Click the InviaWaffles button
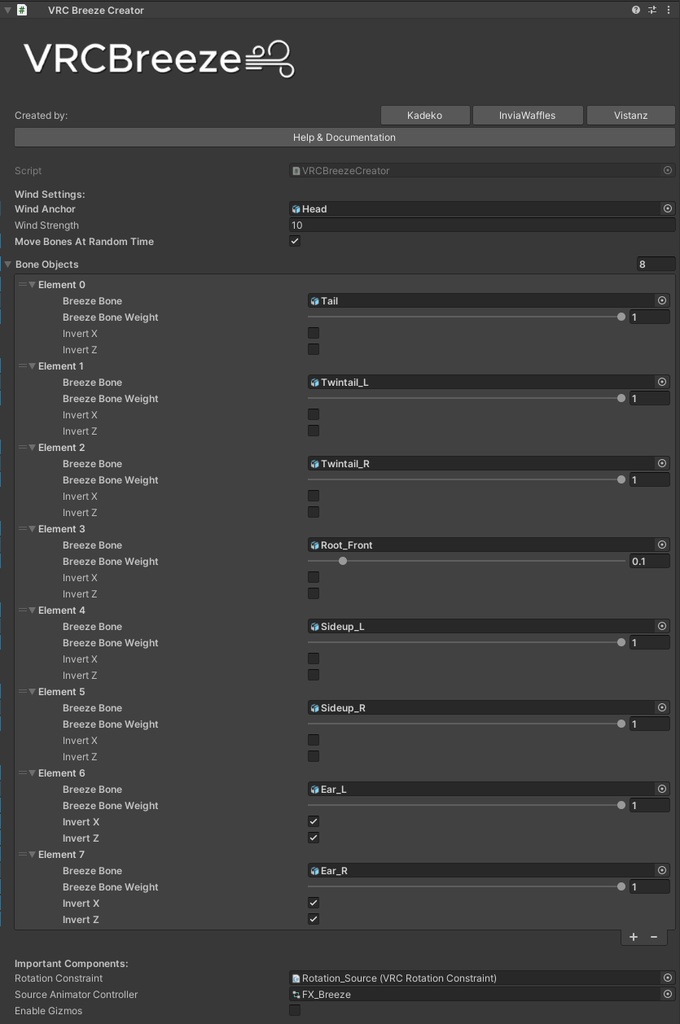The image size is (680, 1024). (528, 115)
